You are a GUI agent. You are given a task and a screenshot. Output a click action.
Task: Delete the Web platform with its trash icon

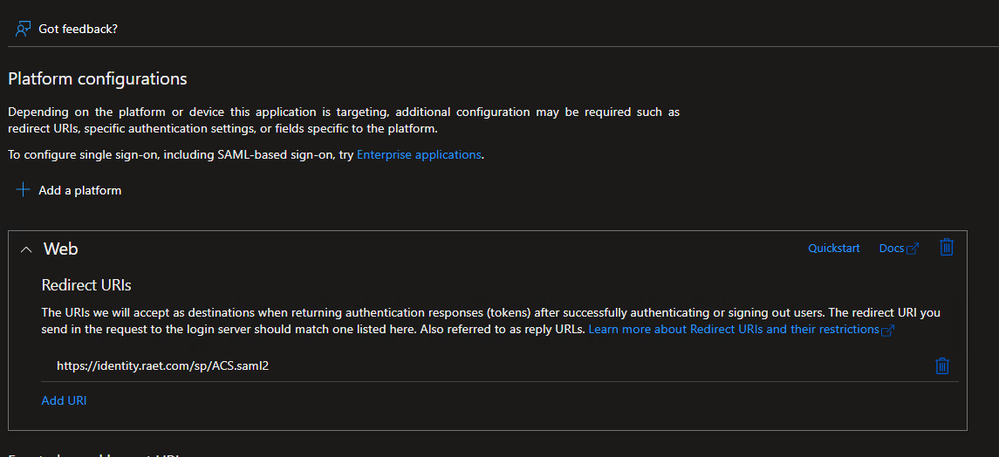click(x=946, y=247)
